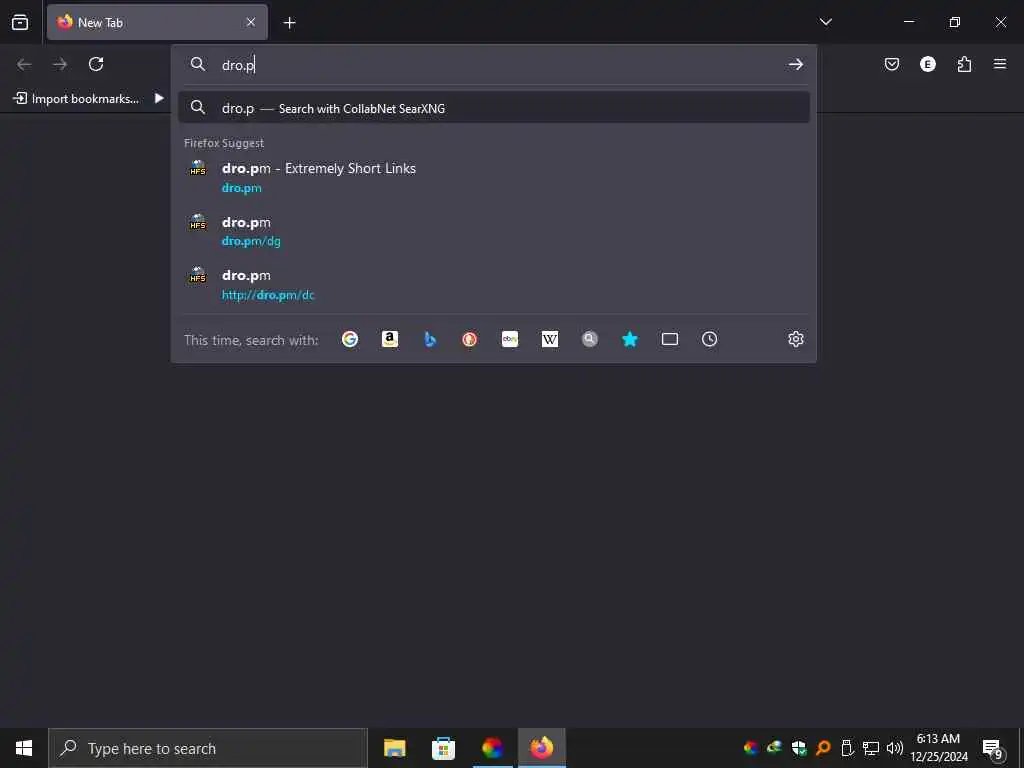The height and width of the screenshot is (768, 1024).
Task: Open the clock showing 6:13 AM
Action: [938, 748]
